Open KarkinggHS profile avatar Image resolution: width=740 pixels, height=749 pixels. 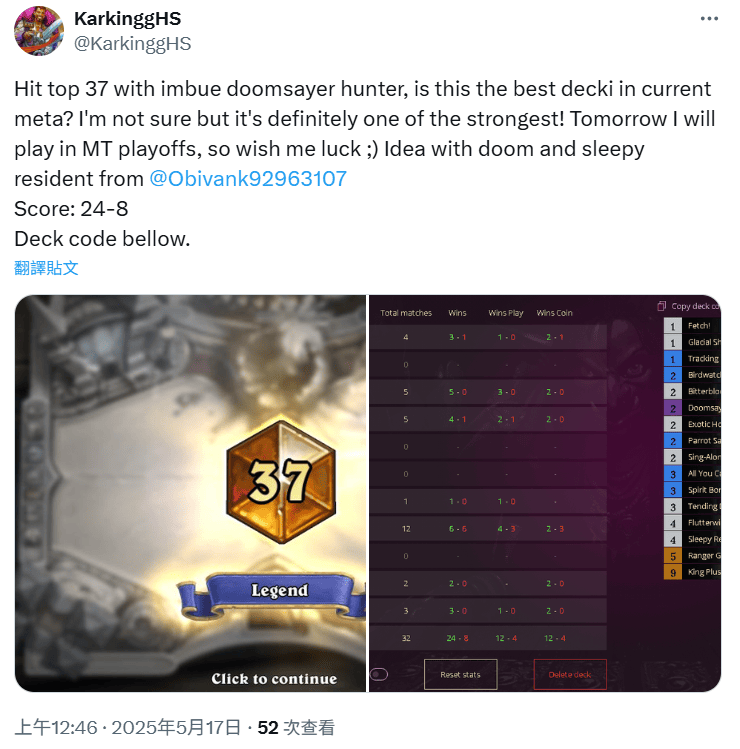point(39,31)
